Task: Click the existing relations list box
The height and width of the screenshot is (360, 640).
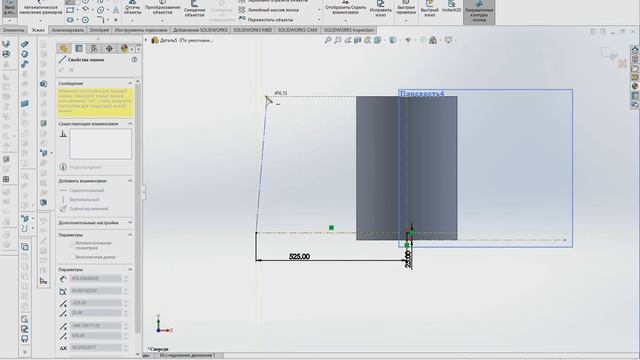Action: tap(100, 144)
